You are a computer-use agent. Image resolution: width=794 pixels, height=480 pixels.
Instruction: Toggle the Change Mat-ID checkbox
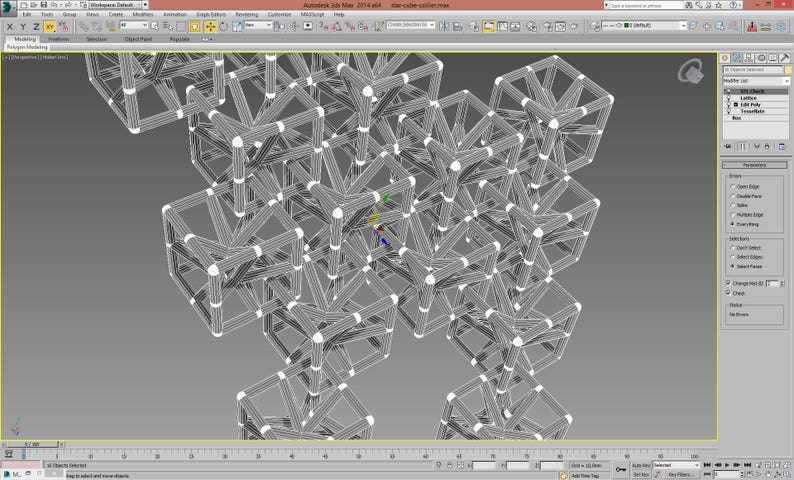pos(728,283)
